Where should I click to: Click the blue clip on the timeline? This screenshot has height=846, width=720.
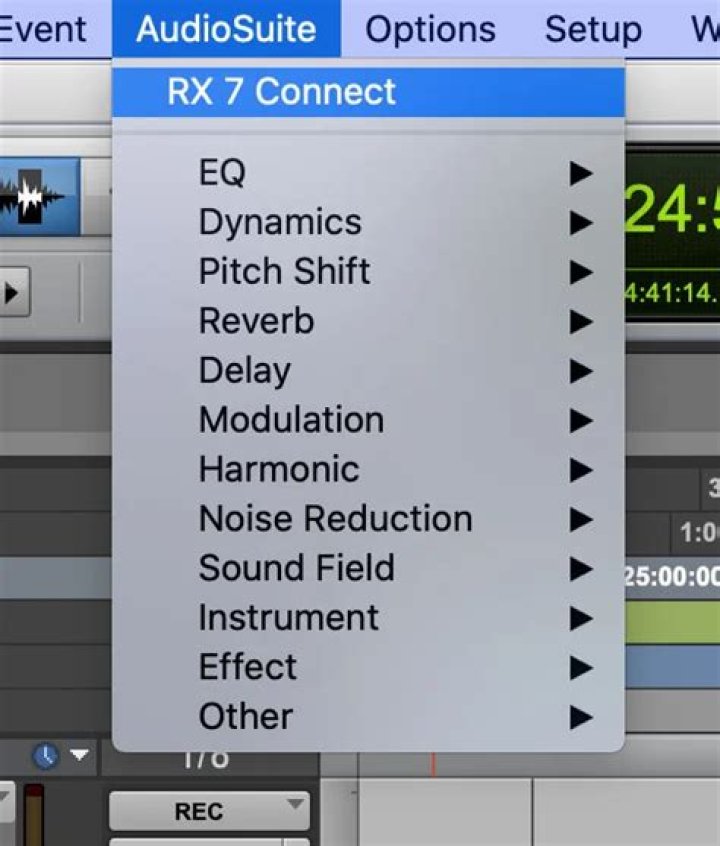[x=673, y=667]
